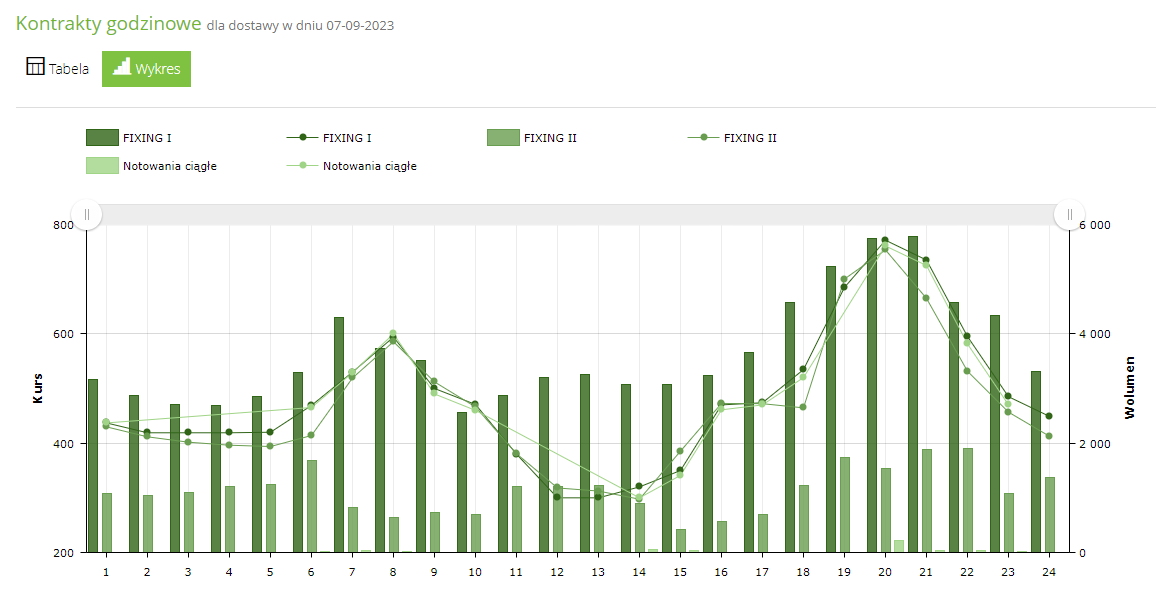Click the right handle of chart range slider
The width and height of the screenshot is (1161, 598).
(1069, 214)
